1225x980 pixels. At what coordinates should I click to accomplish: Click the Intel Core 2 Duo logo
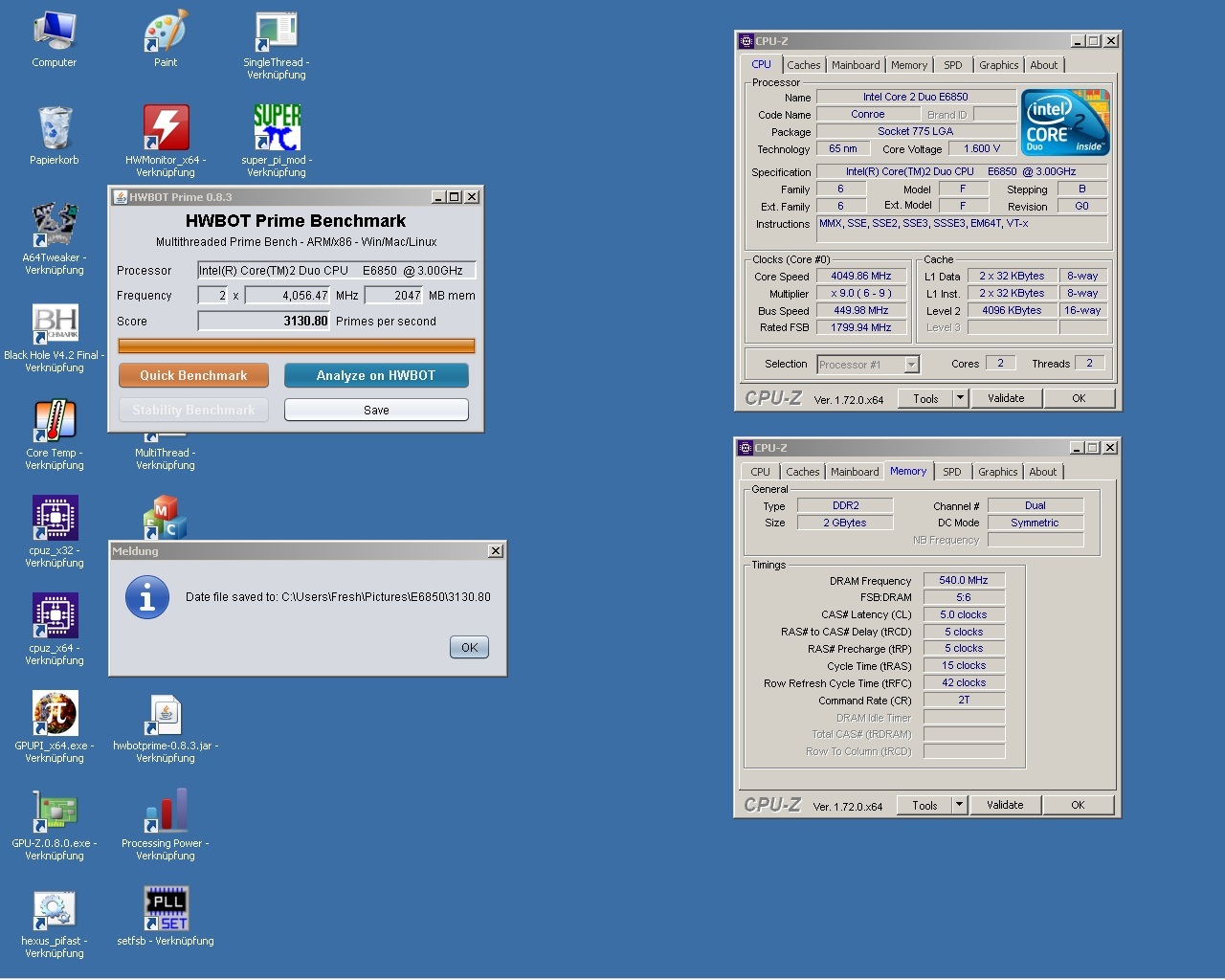[1065, 122]
